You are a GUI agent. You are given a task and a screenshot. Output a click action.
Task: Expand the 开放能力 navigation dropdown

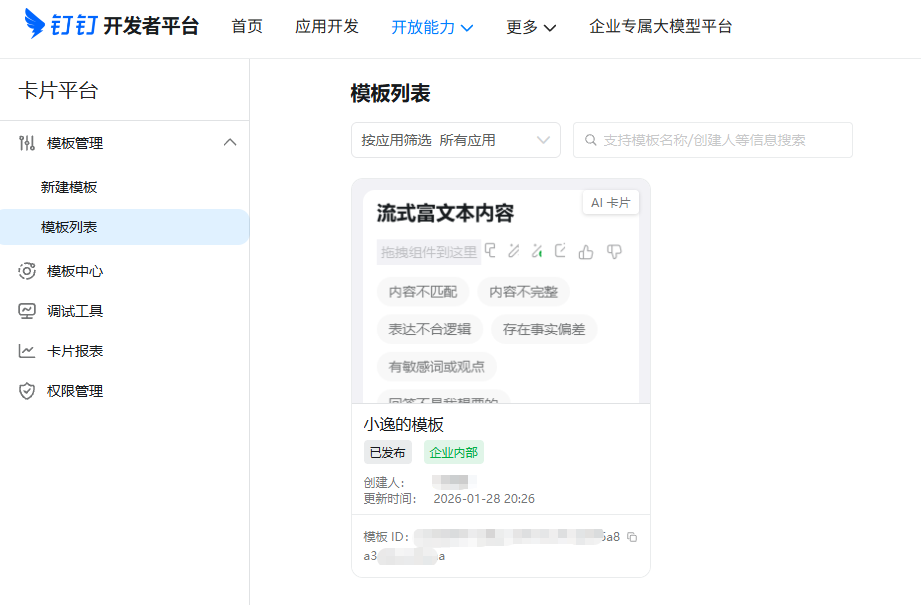(432, 27)
